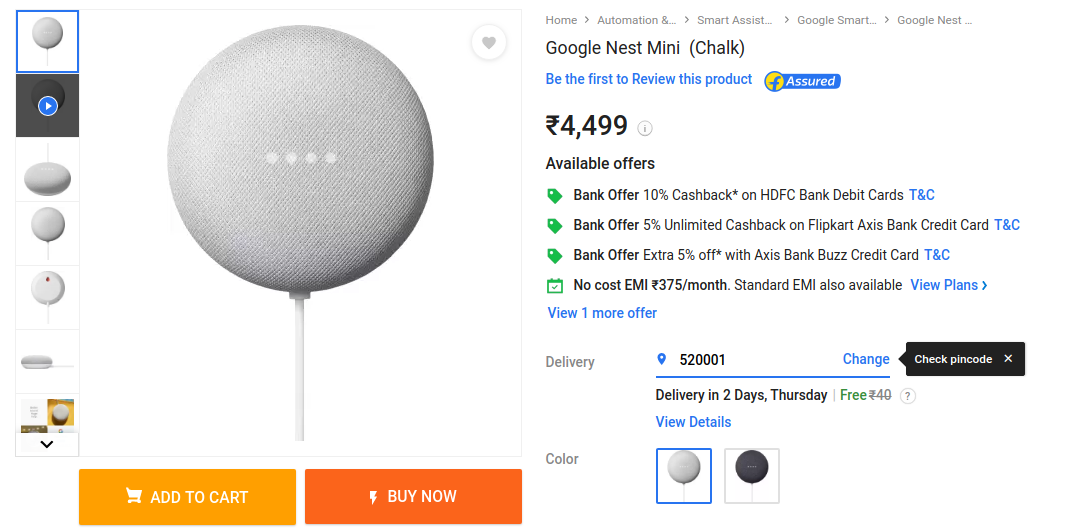Image resolution: width=1071 pixels, height=531 pixels.
Task: Select the Charcoal color swatch
Action: click(752, 475)
